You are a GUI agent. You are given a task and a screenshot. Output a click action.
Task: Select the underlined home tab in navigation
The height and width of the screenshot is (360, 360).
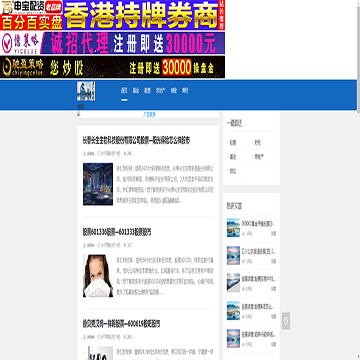pyautogui.click(x=124, y=91)
